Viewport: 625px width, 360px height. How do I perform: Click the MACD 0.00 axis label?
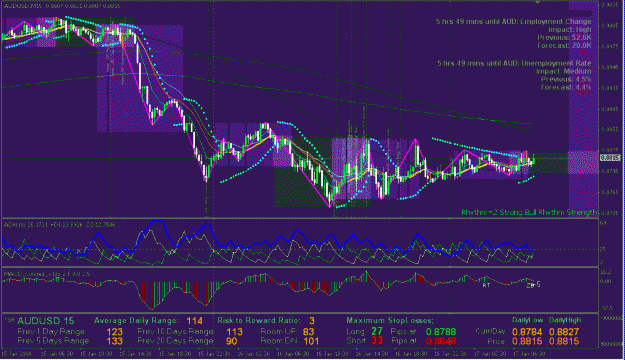point(605,281)
